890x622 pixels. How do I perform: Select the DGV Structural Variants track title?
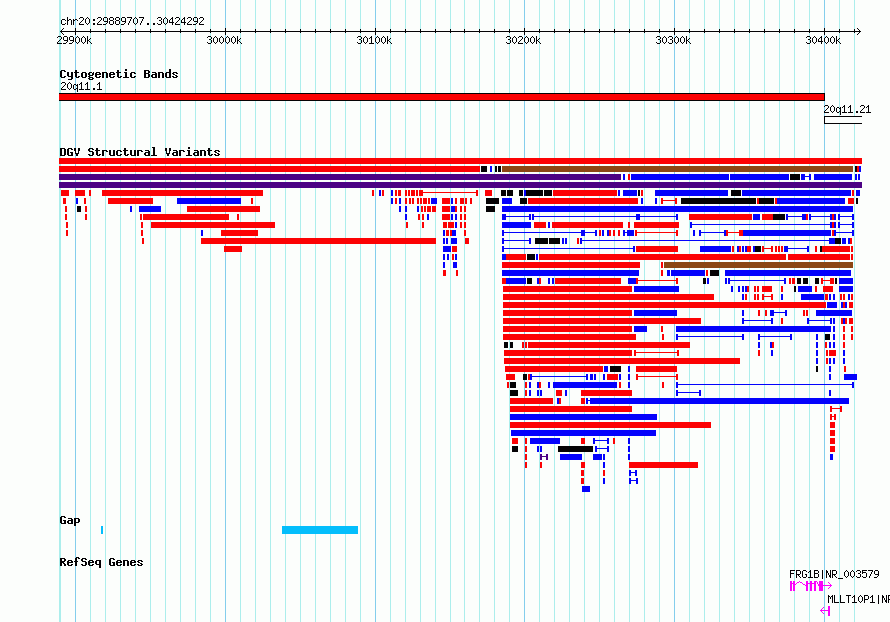[140, 152]
